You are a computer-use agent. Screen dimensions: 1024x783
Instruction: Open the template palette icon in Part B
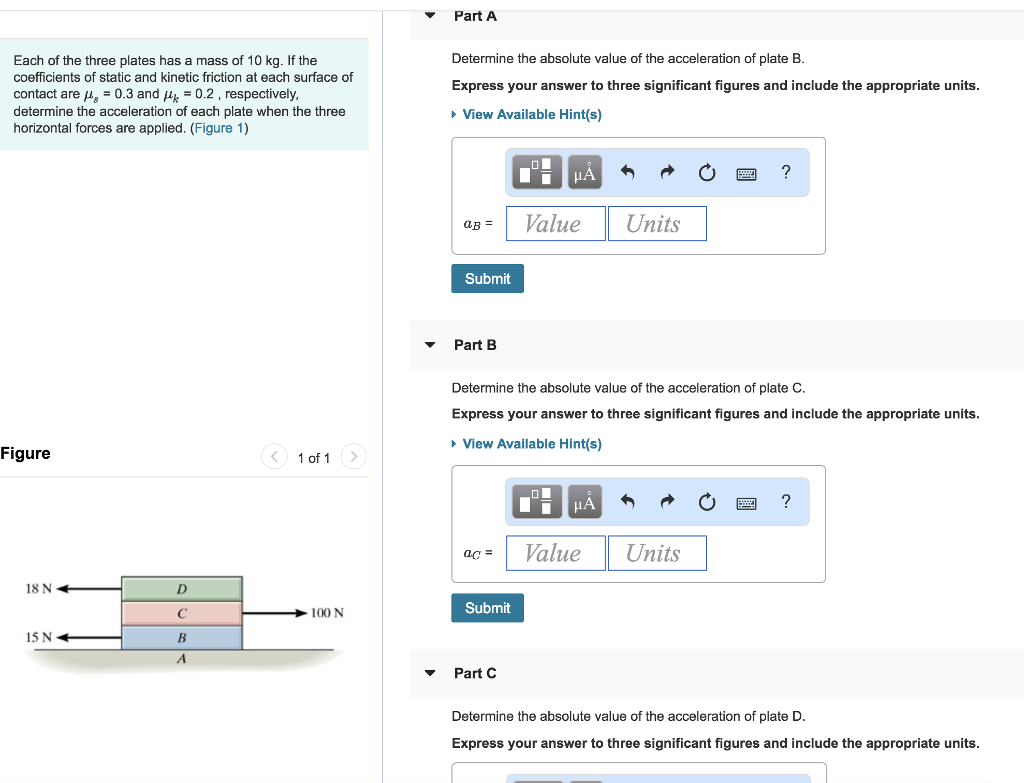[x=536, y=501]
